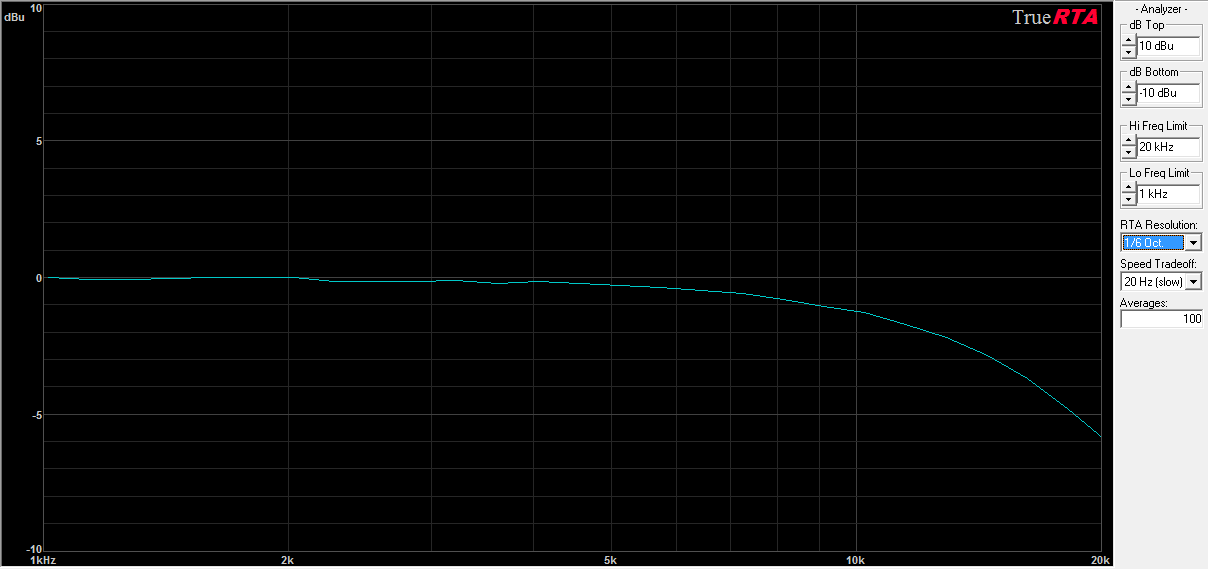Decrease dB Bottom with down arrow
This screenshot has height=569, width=1209.
pyautogui.click(x=1129, y=98)
